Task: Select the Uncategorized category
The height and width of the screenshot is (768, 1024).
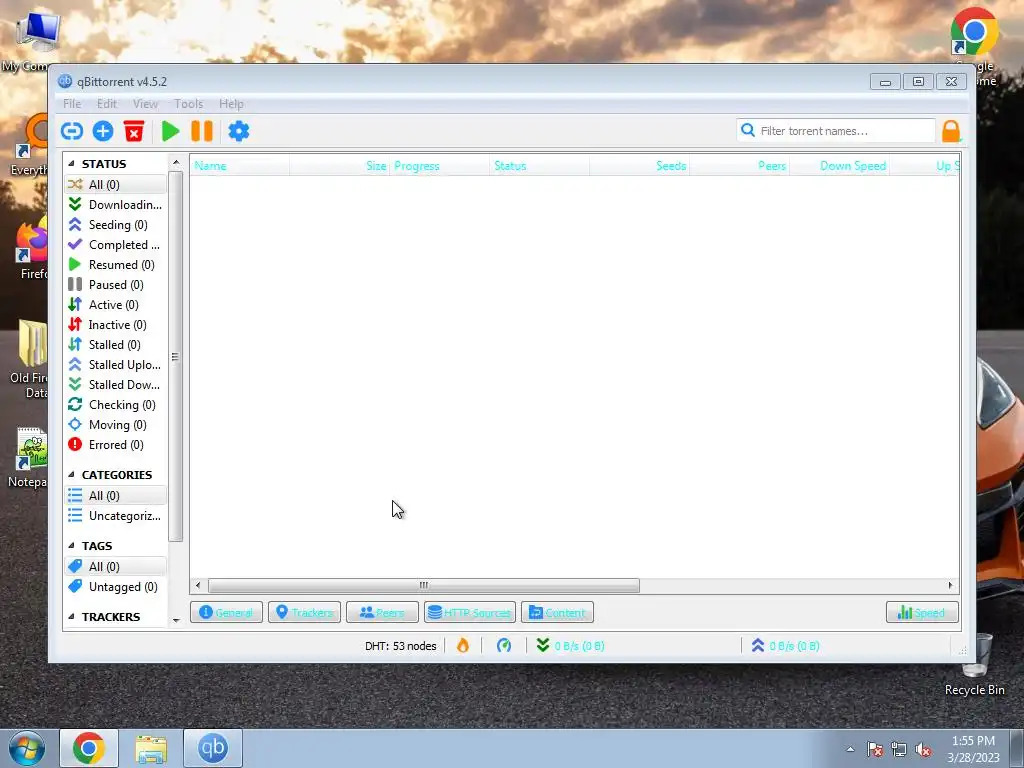Action: click(116, 516)
